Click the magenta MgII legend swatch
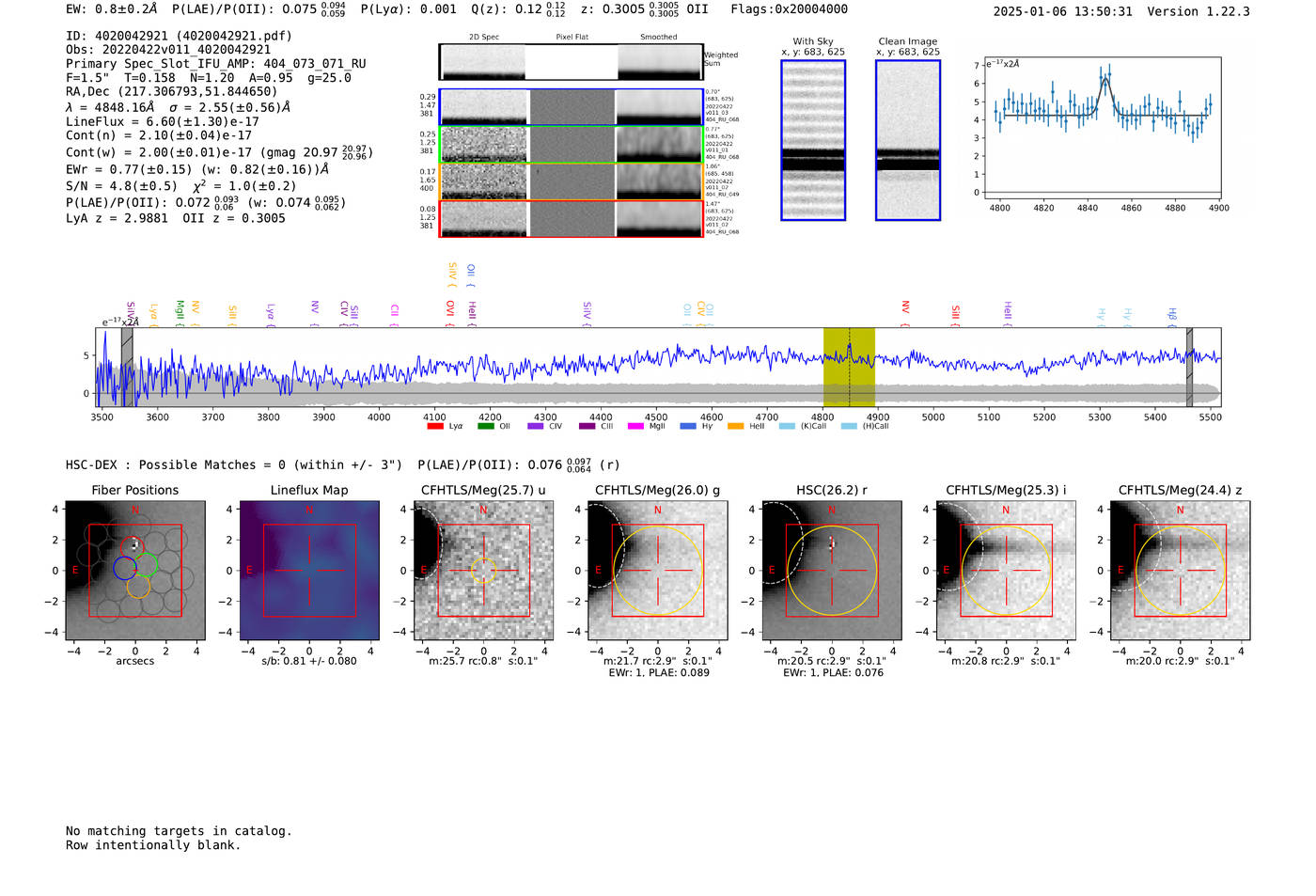This screenshot has height=896, width=1316. (x=635, y=427)
